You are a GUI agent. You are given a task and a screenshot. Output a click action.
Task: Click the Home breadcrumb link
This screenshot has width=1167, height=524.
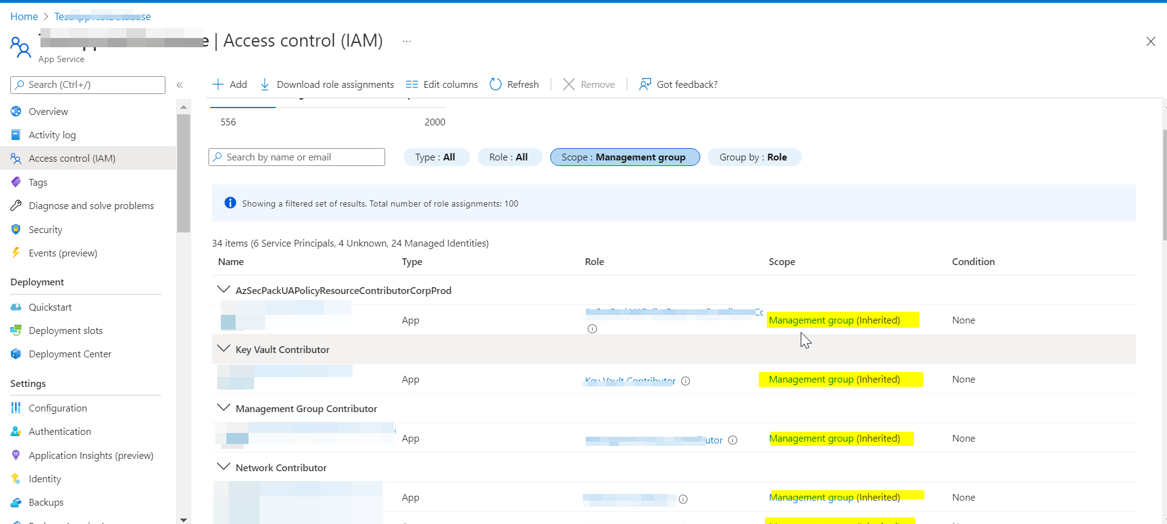tap(24, 16)
